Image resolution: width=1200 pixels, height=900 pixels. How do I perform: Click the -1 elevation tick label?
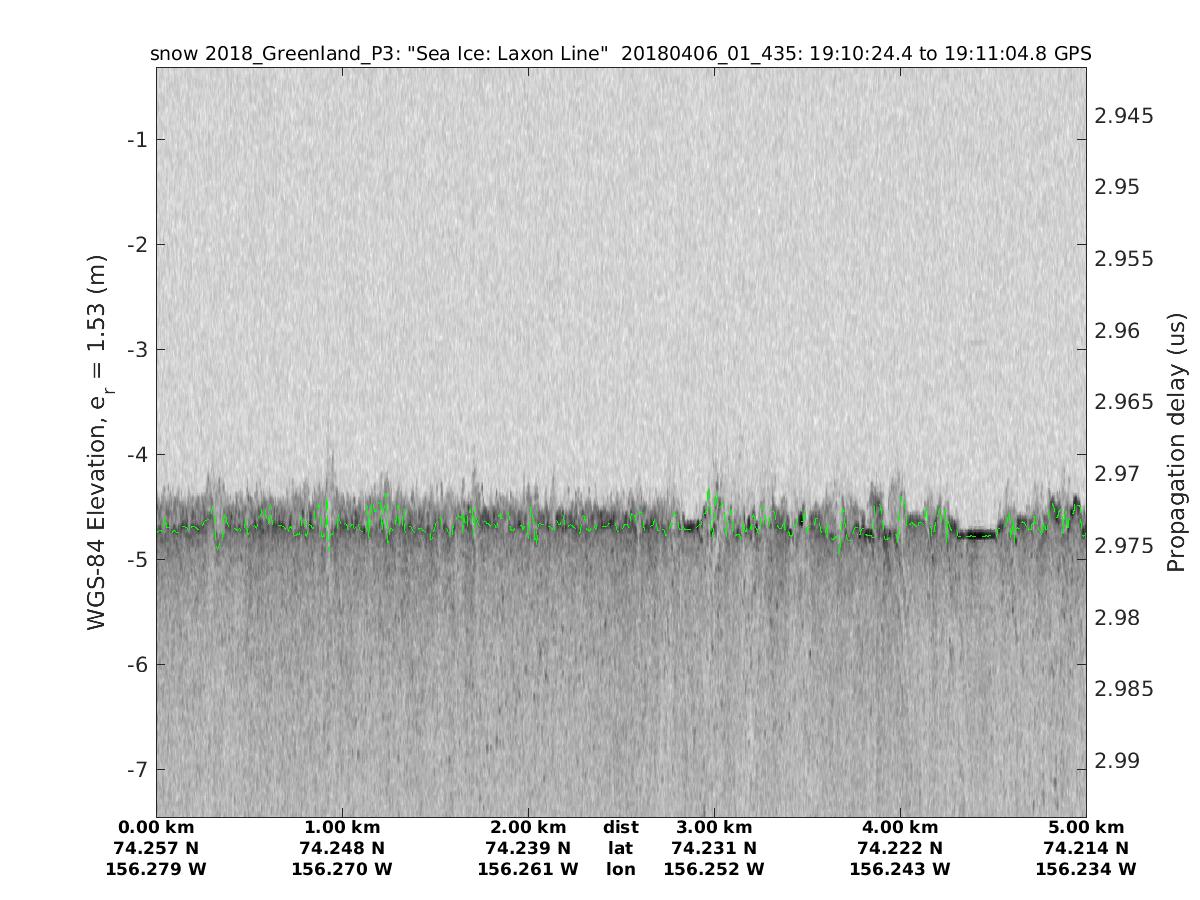tap(137, 139)
